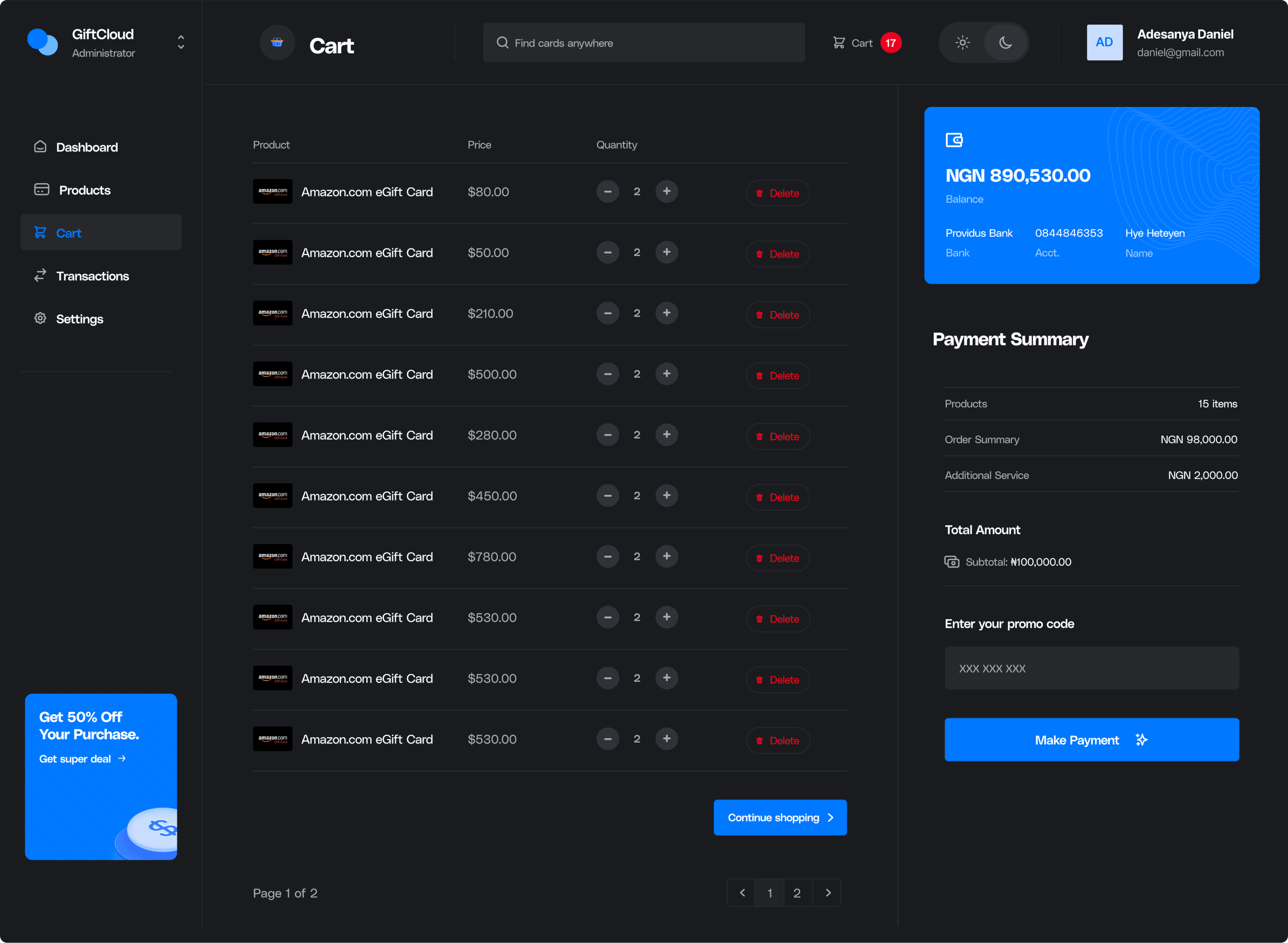Click the Price column header
The width and height of the screenshot is (1288, 943).
(x=479, y=145)
